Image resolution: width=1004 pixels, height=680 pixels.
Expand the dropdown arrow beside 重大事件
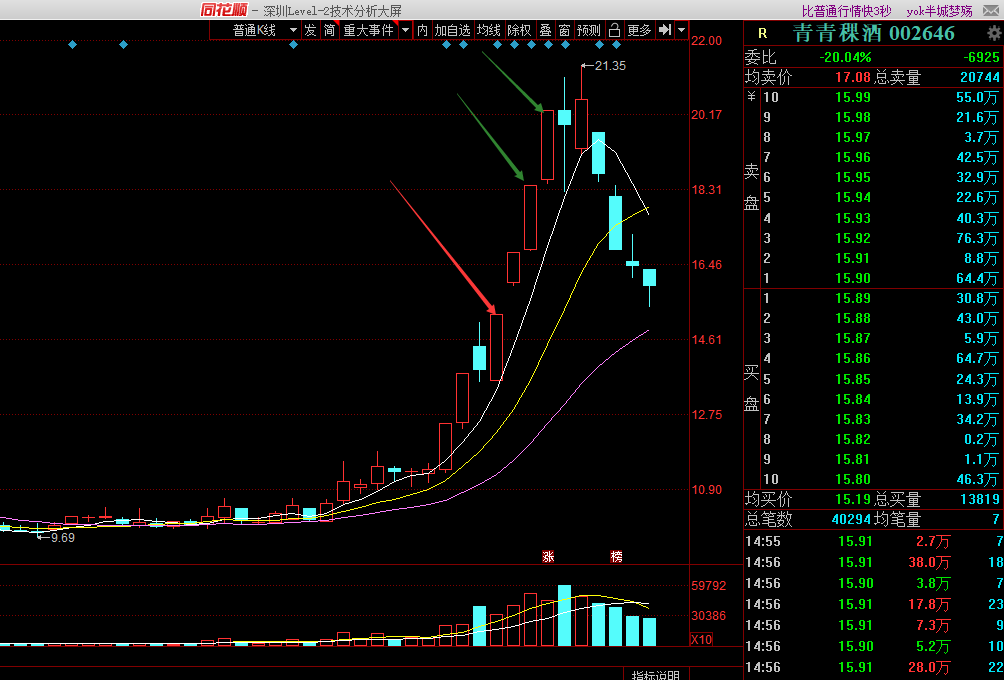pyautogui.click(x=405, y=30)
